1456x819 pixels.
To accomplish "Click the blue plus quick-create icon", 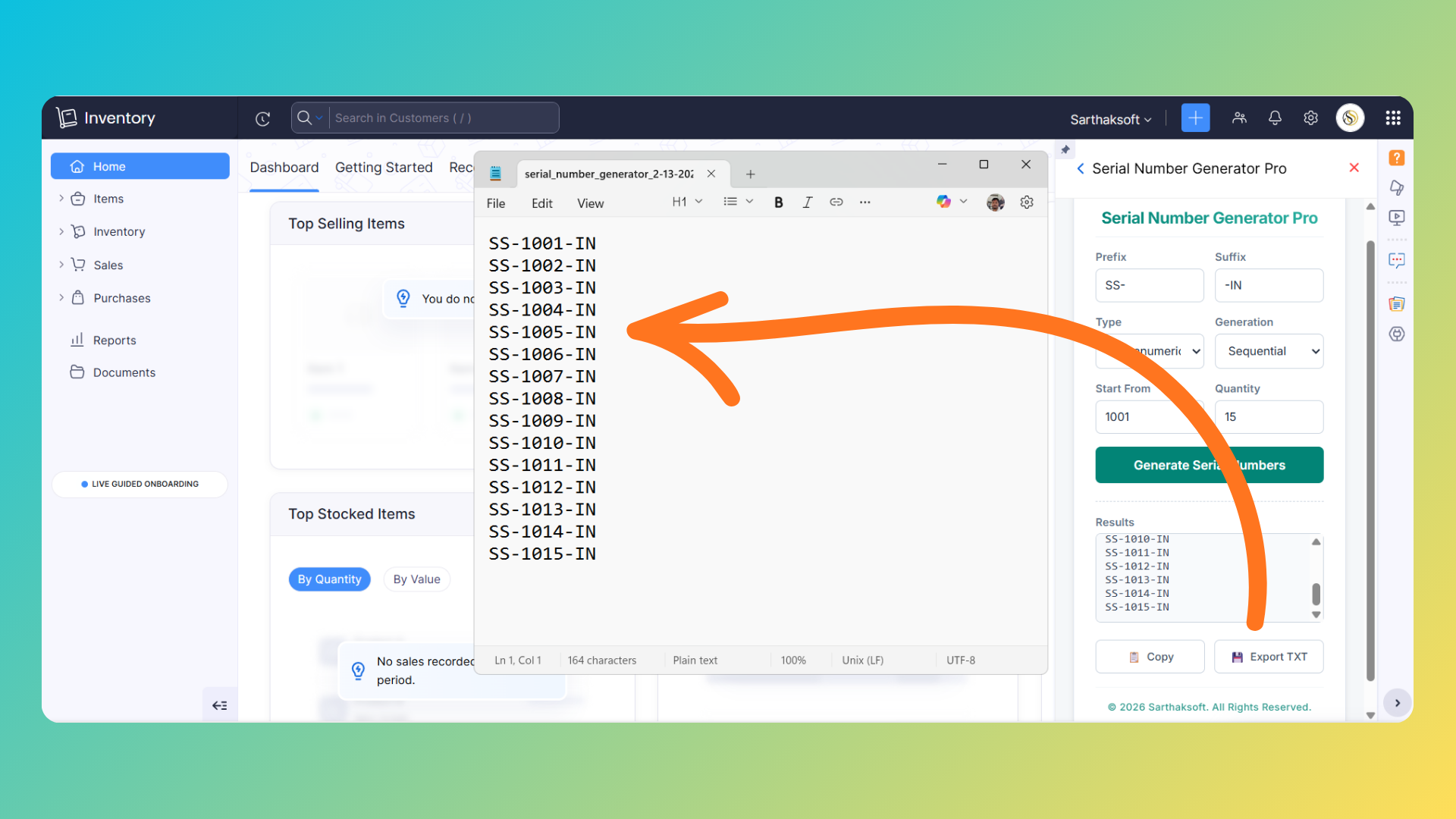I will pyautogui.click(x=1195, y=118).
